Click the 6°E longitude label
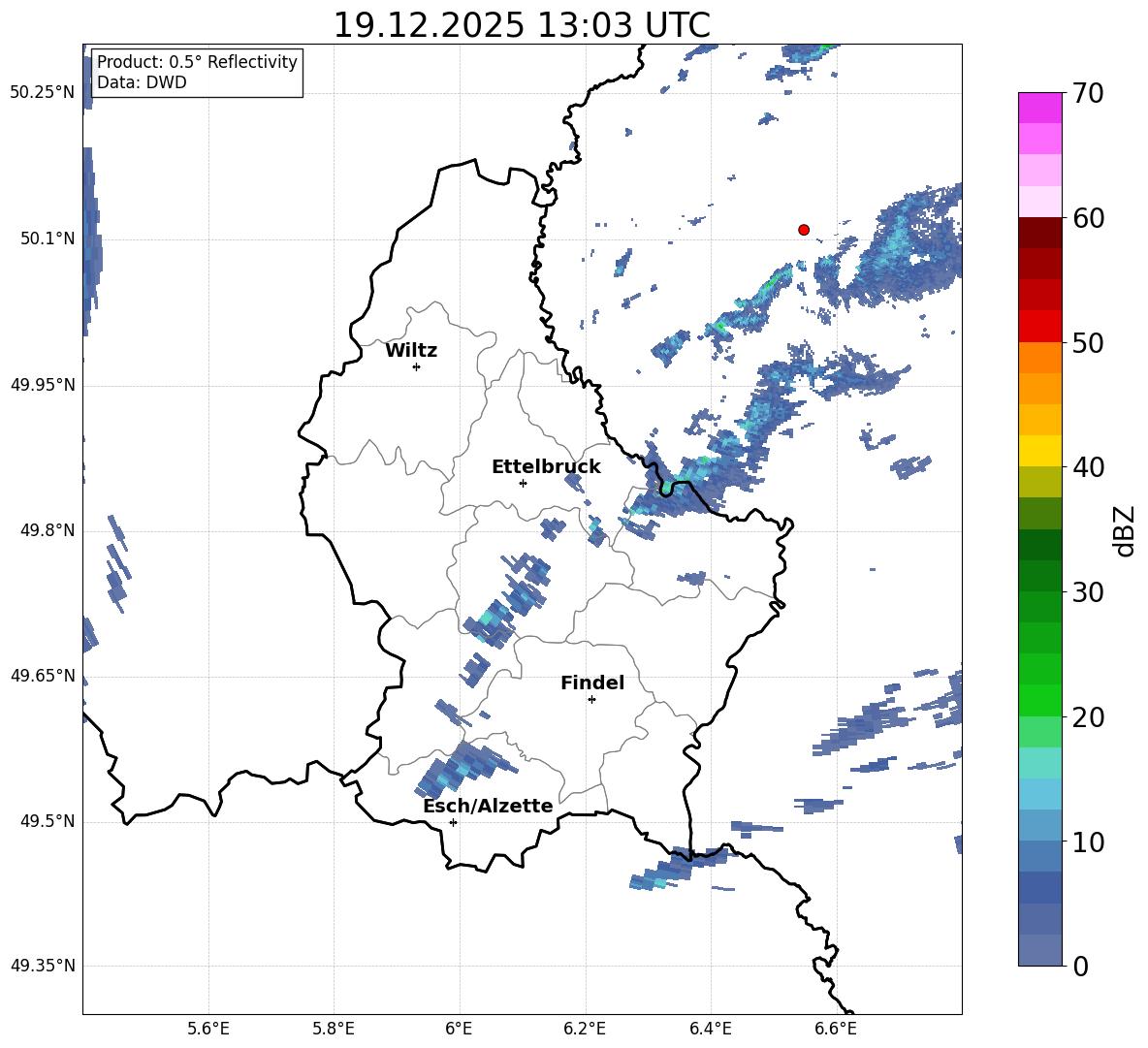1148x1048 pixels. click(x=459, y=1030)
